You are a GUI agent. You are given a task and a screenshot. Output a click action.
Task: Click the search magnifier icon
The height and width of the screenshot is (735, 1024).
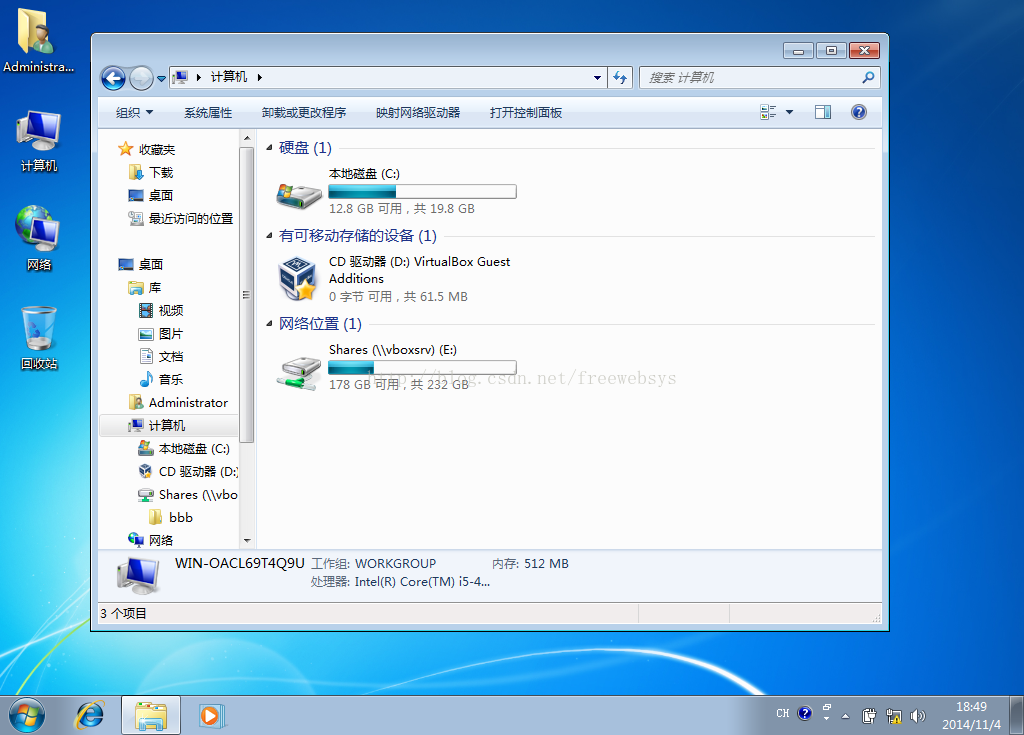[x=868, y=78]
